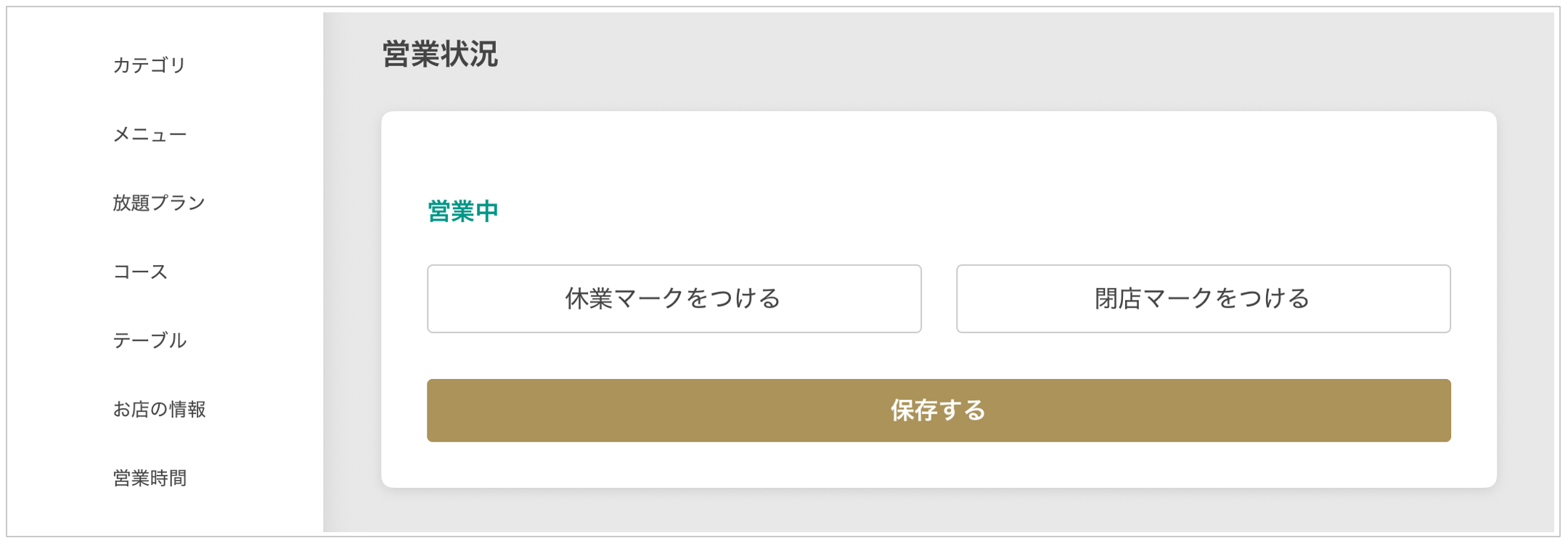Show the table management page
The width and height of the screenshot is (1568, 546).
pyautogui.click(x=150, y=341)
